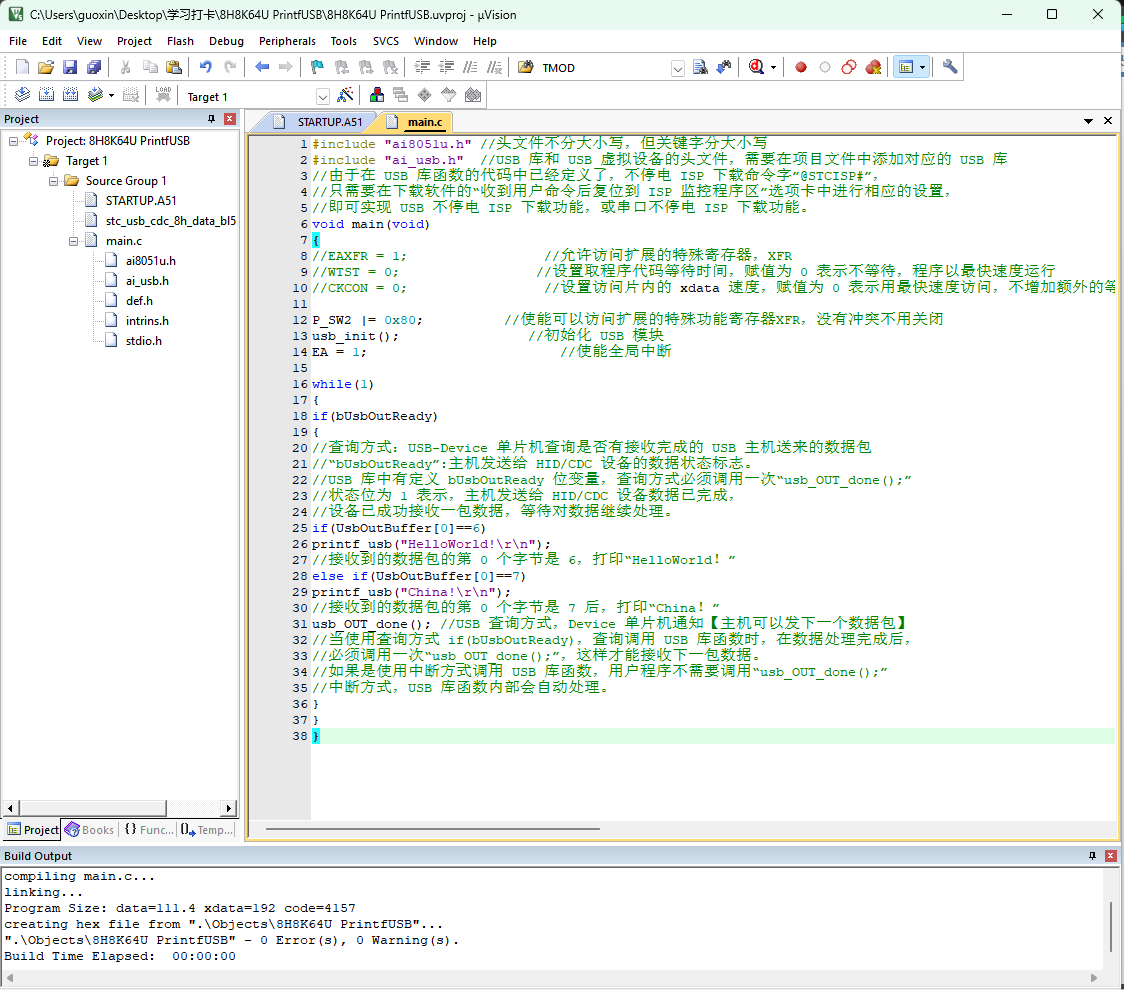Collapse the main.c tree node

point(73,241)
